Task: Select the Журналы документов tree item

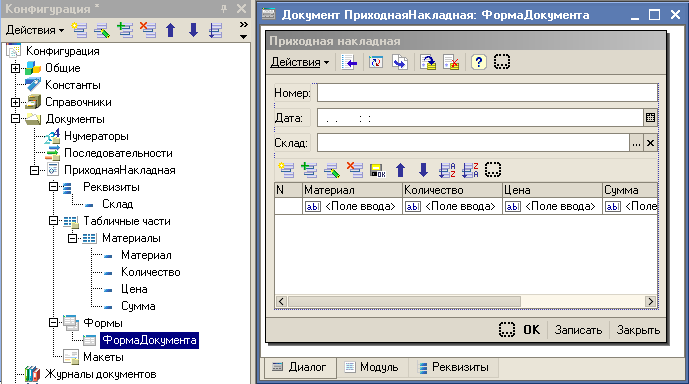Action: click(101, 374)
